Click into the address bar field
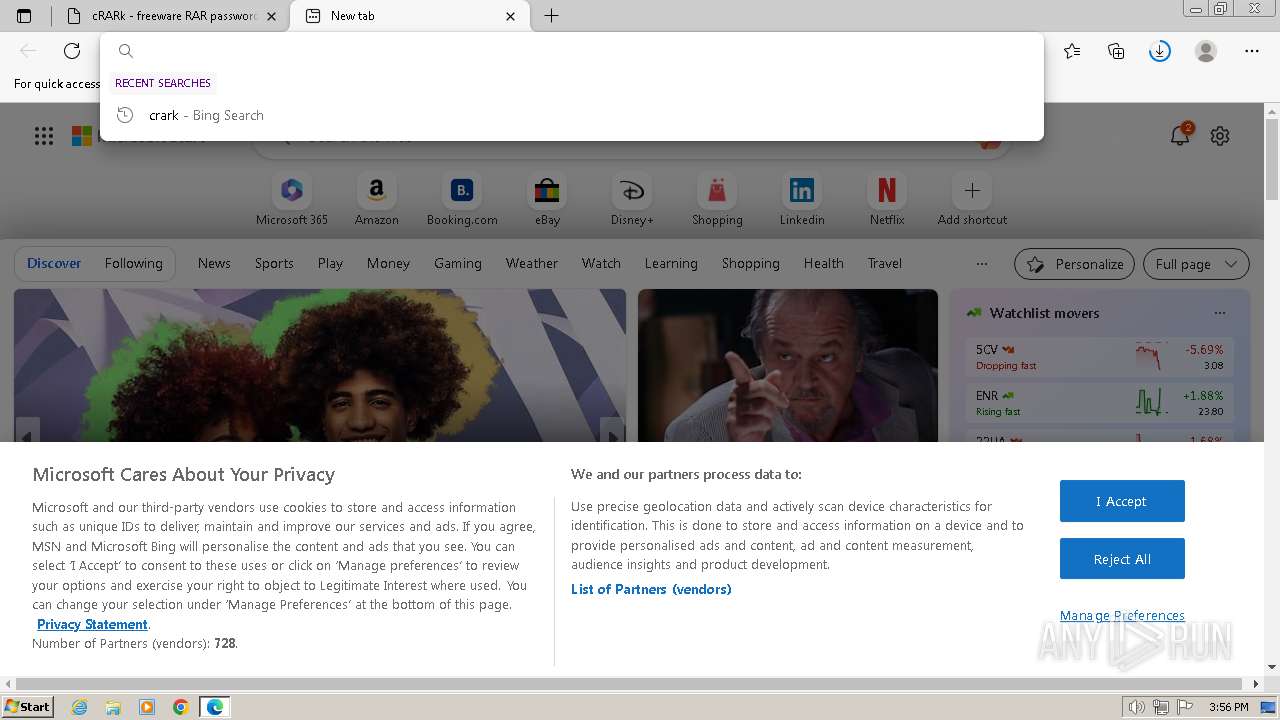The height and width of the screenshot is (720, 1280). (572, 51)
